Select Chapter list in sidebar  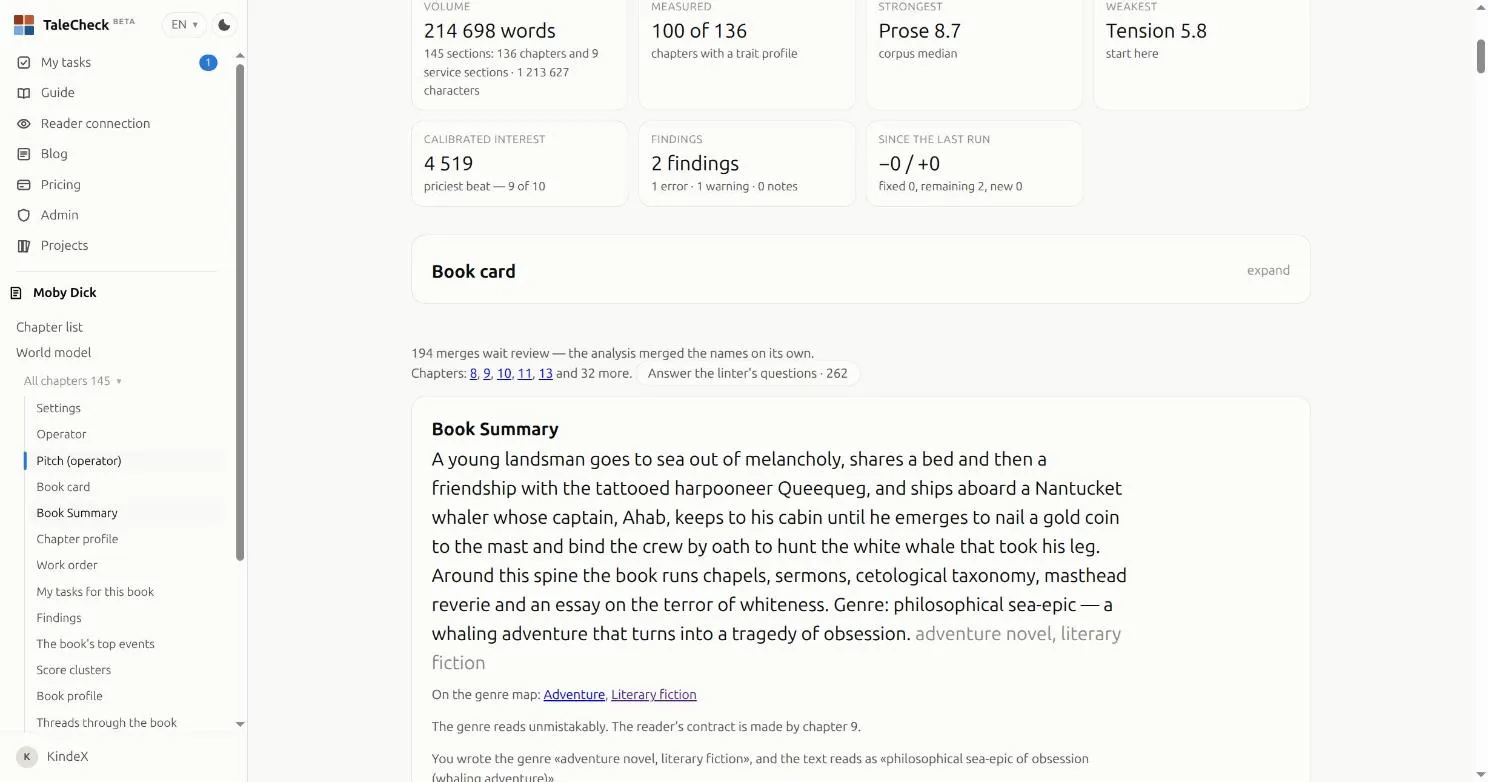[x=49, y=327]
